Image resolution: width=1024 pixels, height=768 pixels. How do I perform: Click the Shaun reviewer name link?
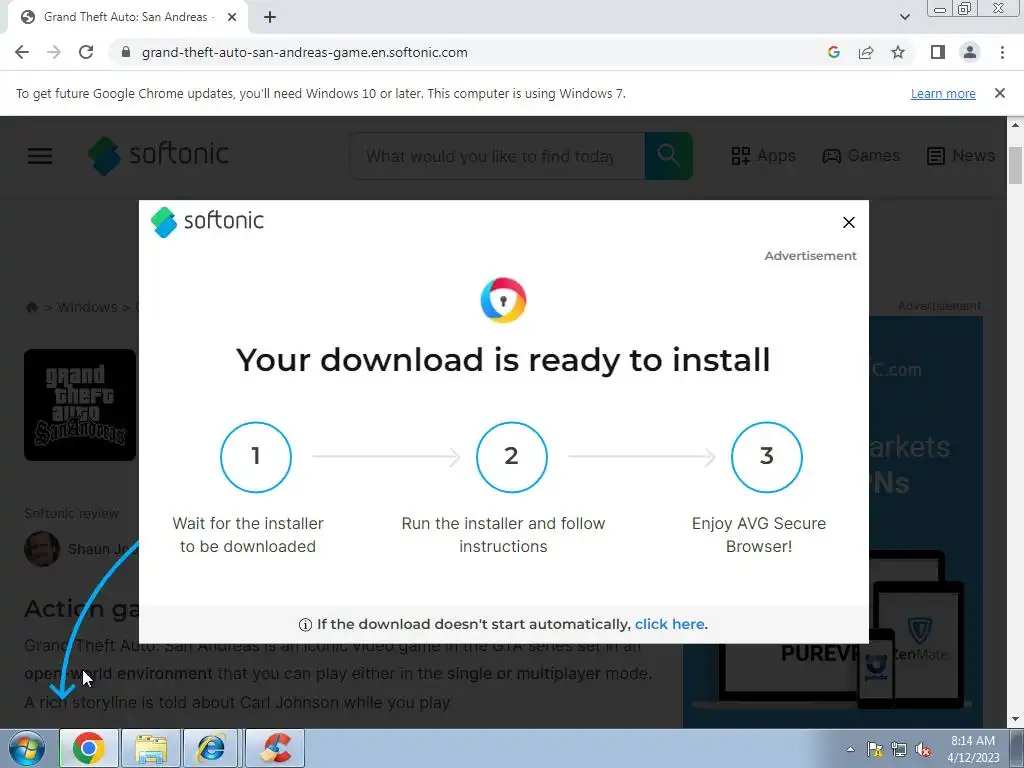[103, 549]
